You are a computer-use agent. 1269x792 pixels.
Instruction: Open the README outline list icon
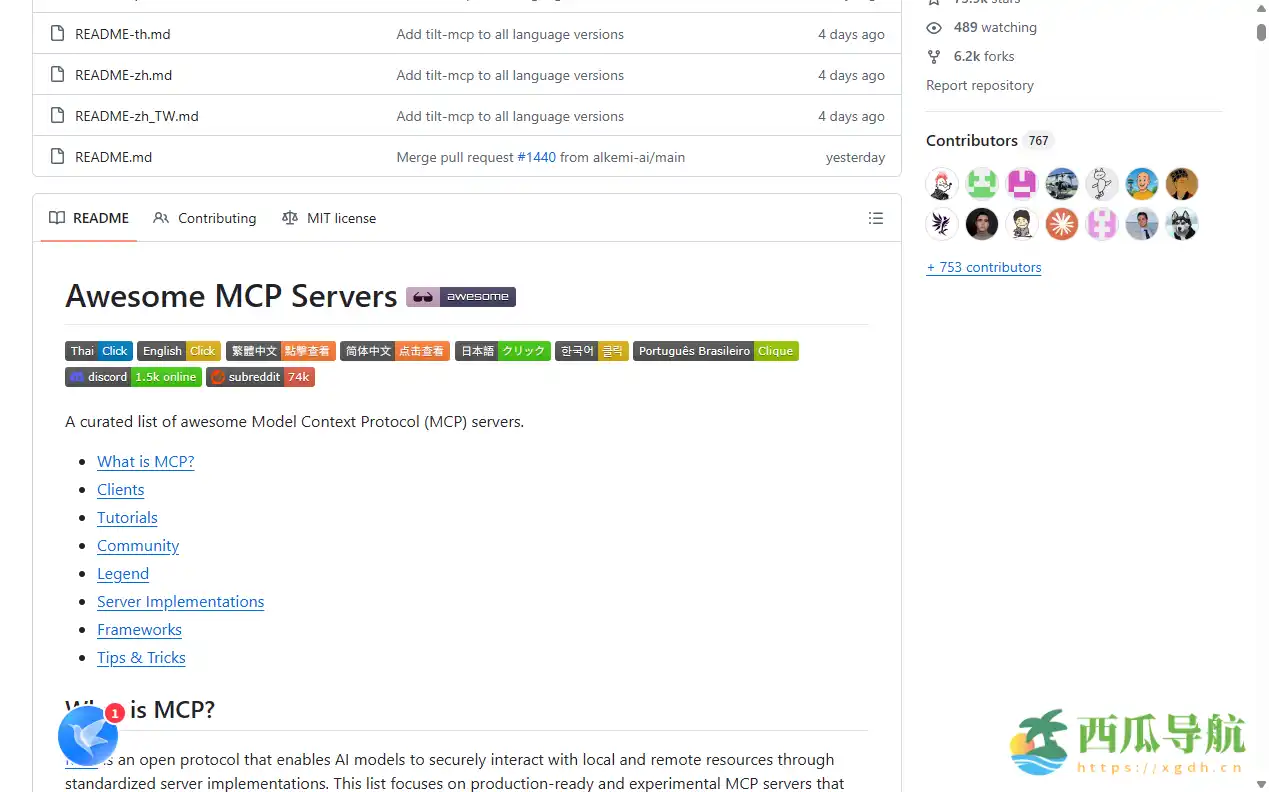[876, 218]
